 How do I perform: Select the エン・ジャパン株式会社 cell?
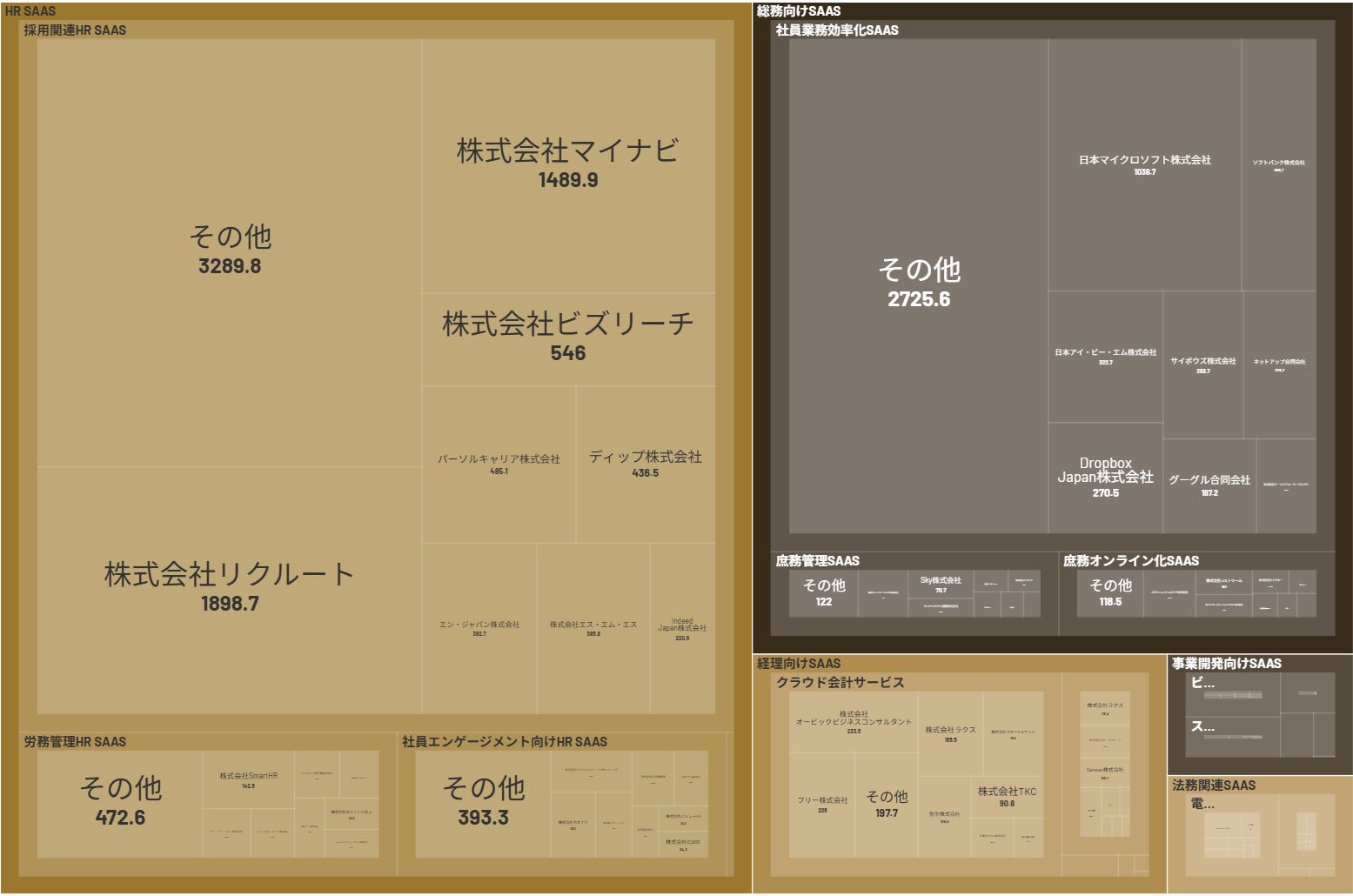479,626
